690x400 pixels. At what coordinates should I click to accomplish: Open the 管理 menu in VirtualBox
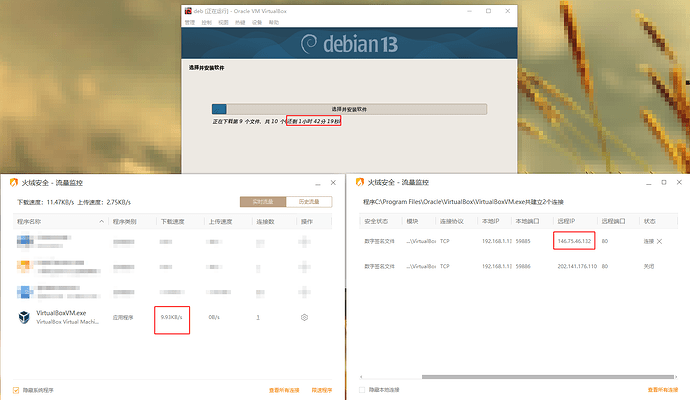189,21
